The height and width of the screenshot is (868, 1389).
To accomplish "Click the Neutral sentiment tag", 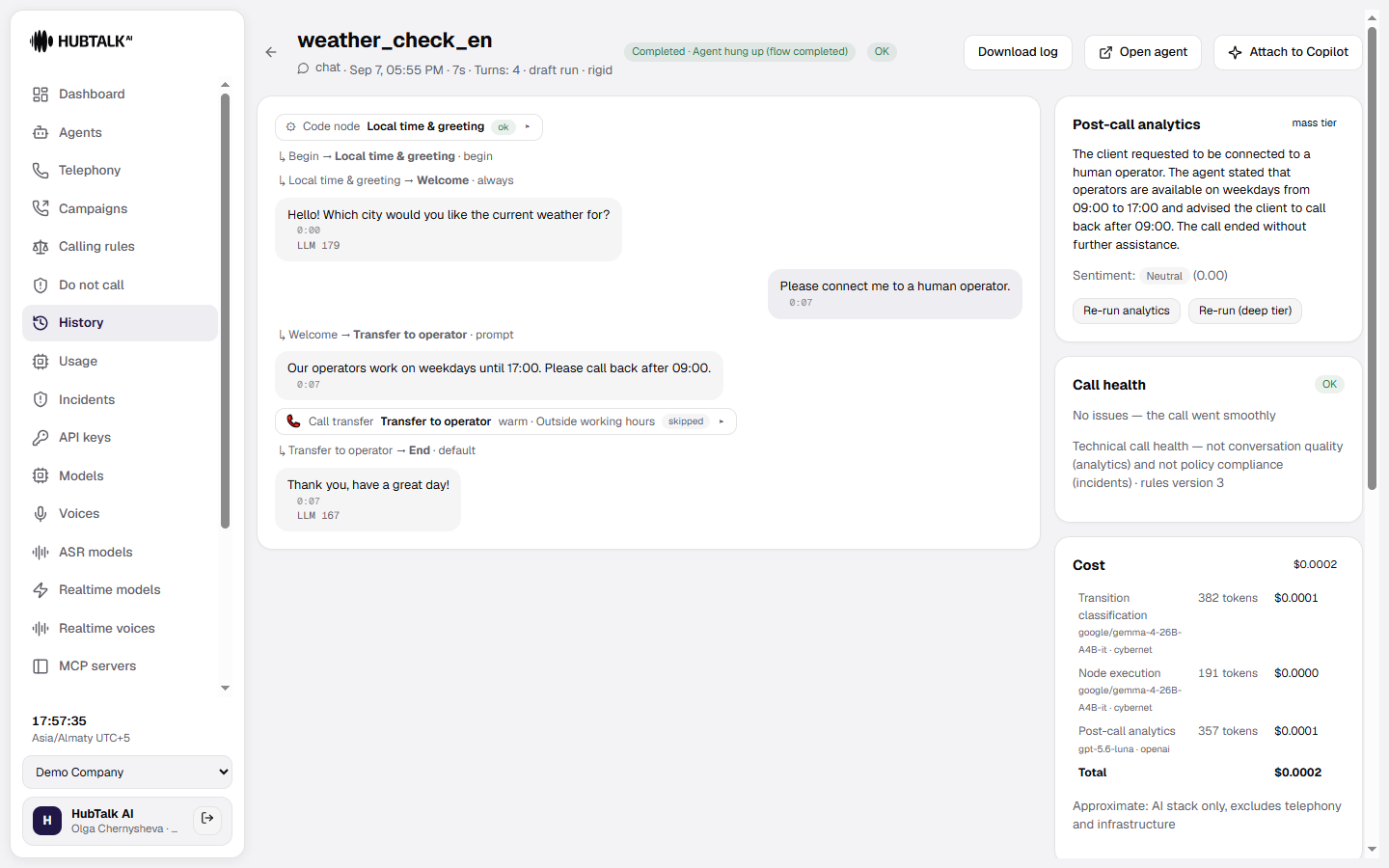I will click(x=1164, y=276).
